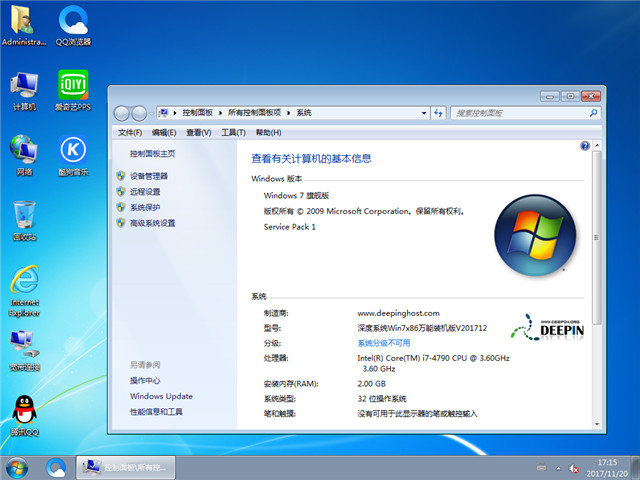Image resolution: width=640 pixels, height=480 pixels.
Task: Maximize the system window
Action: click(x=570, y=96)
